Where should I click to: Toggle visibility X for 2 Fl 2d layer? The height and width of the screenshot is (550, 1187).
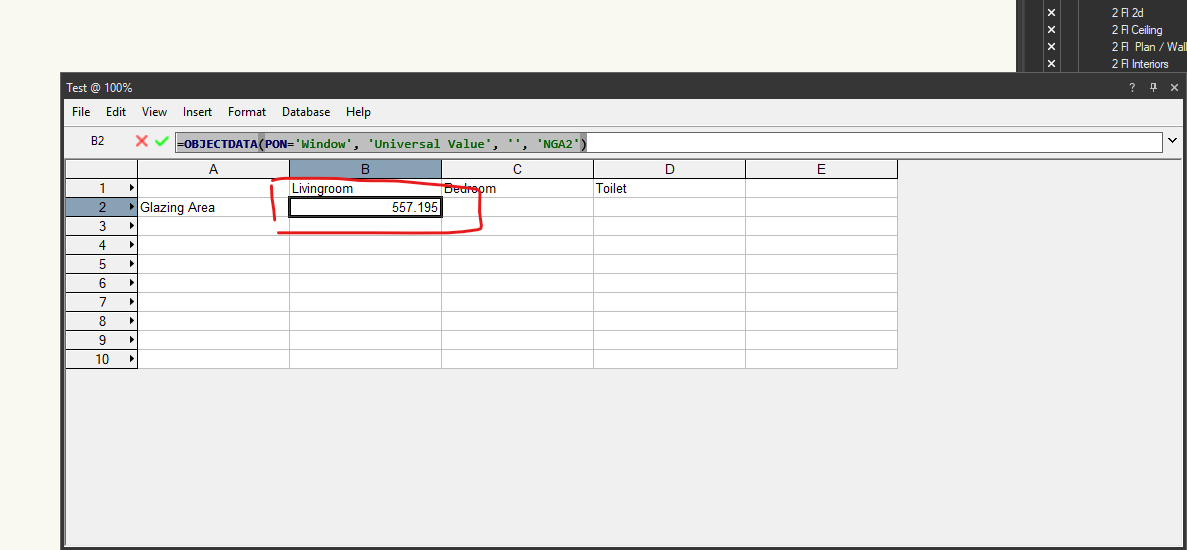tap(1051, 13)
